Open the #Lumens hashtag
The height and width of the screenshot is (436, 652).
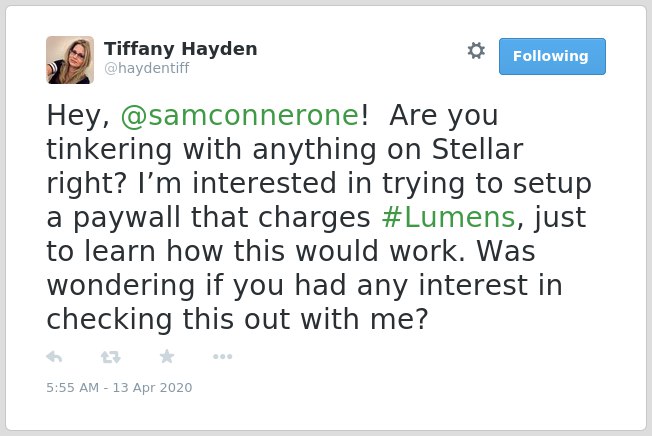449,217
